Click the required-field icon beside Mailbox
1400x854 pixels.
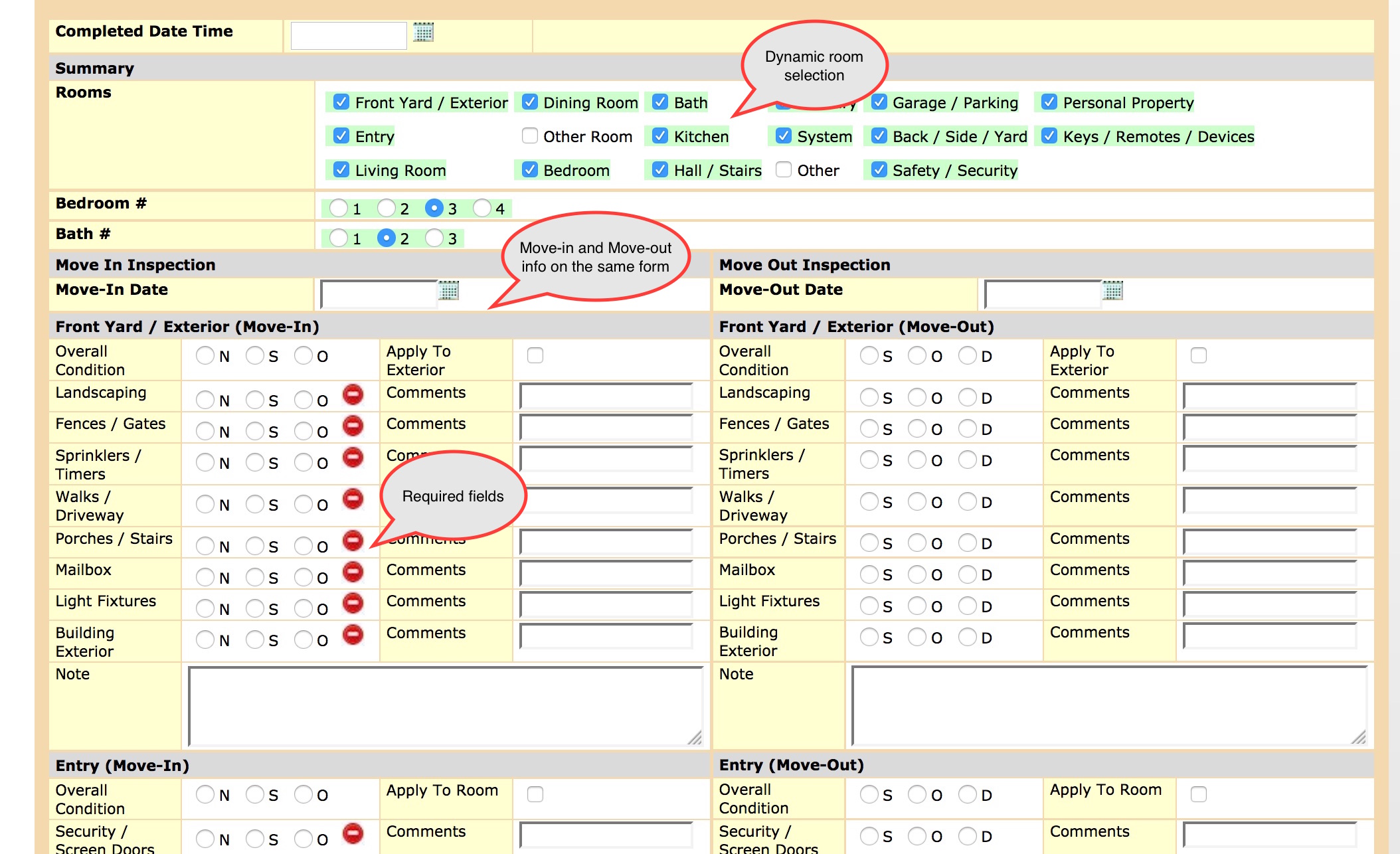[353, 572]
